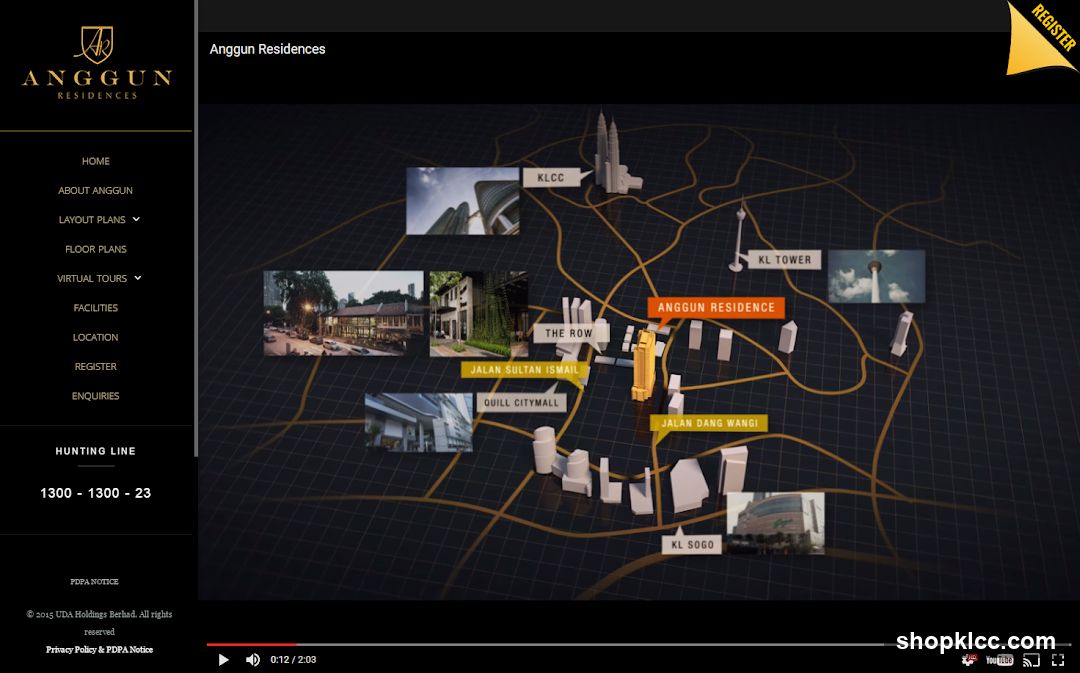Open video on YouTube via logo
The width and height of the screenshot is (1080, 673).
(999, 660)
